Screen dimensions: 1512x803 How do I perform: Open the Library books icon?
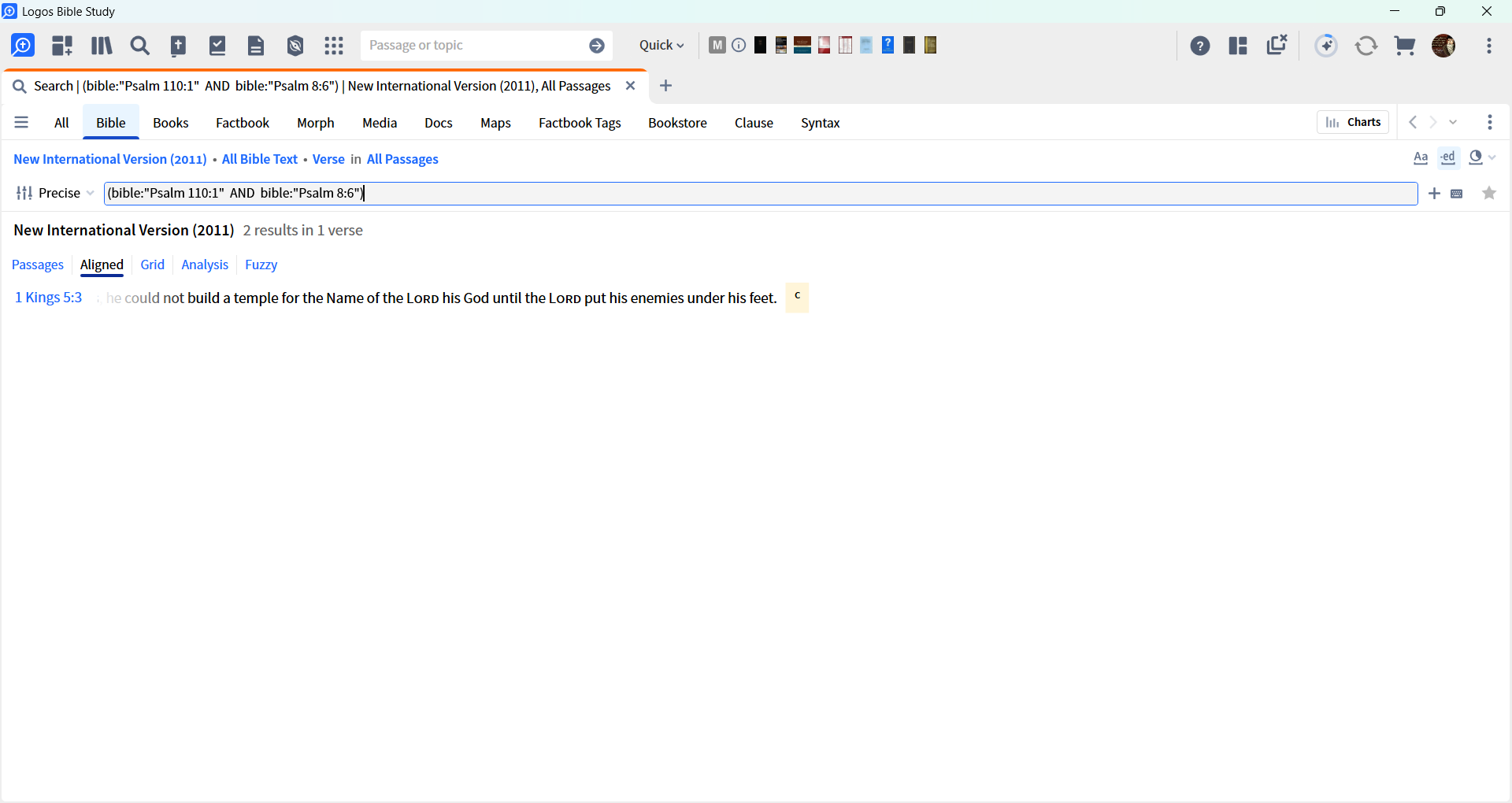[102, 46]
